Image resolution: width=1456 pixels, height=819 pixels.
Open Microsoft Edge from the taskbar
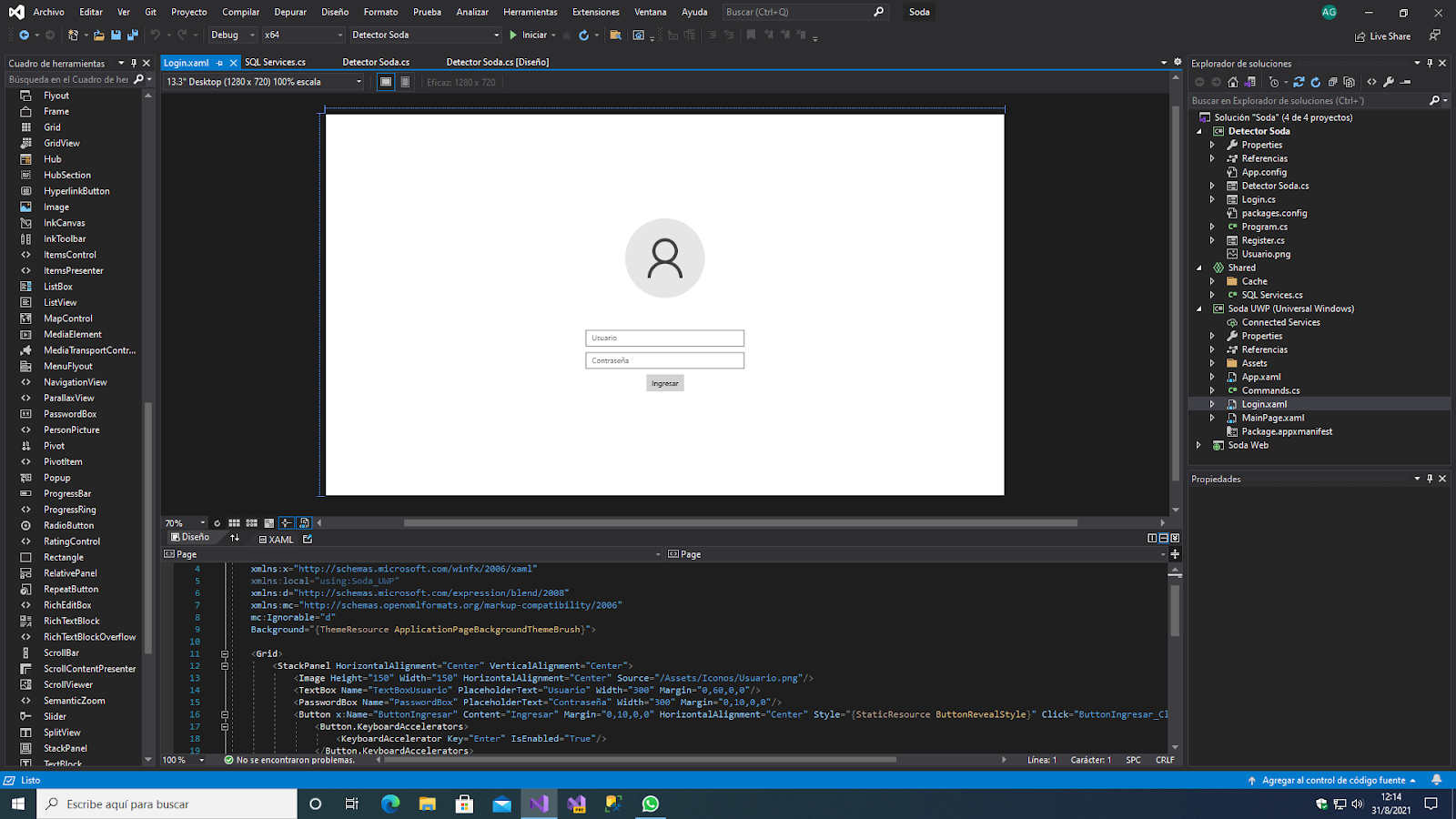[390, 804]
